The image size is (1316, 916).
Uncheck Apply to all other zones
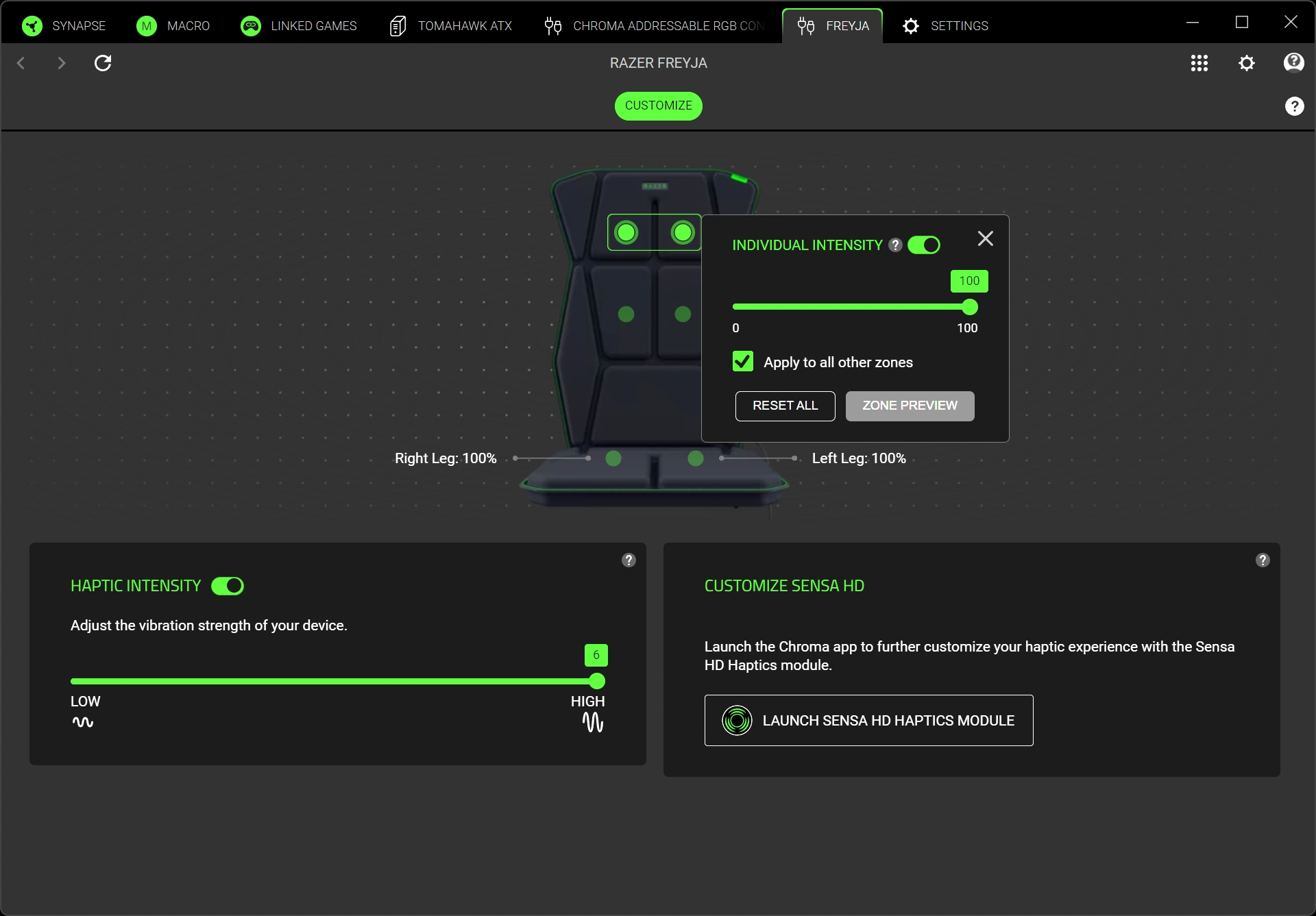743,362
